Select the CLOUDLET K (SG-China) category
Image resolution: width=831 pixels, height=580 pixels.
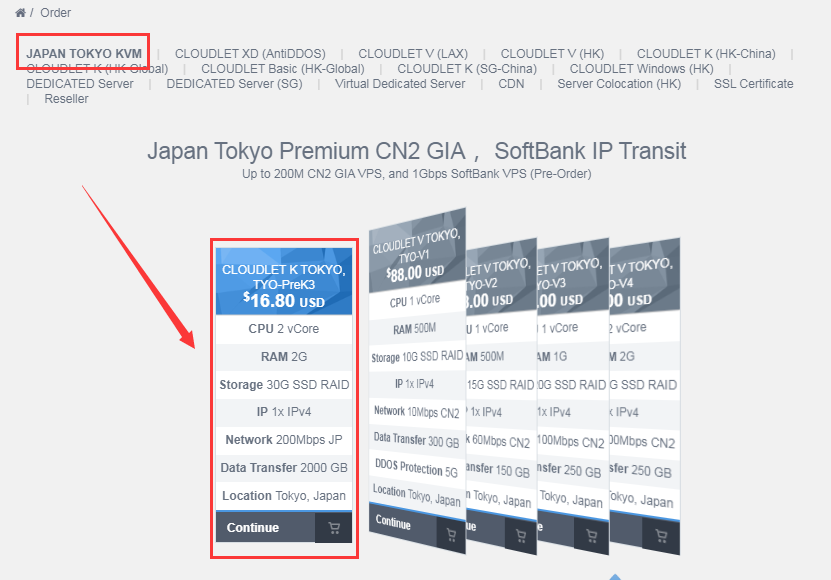(x=467, y=69)
